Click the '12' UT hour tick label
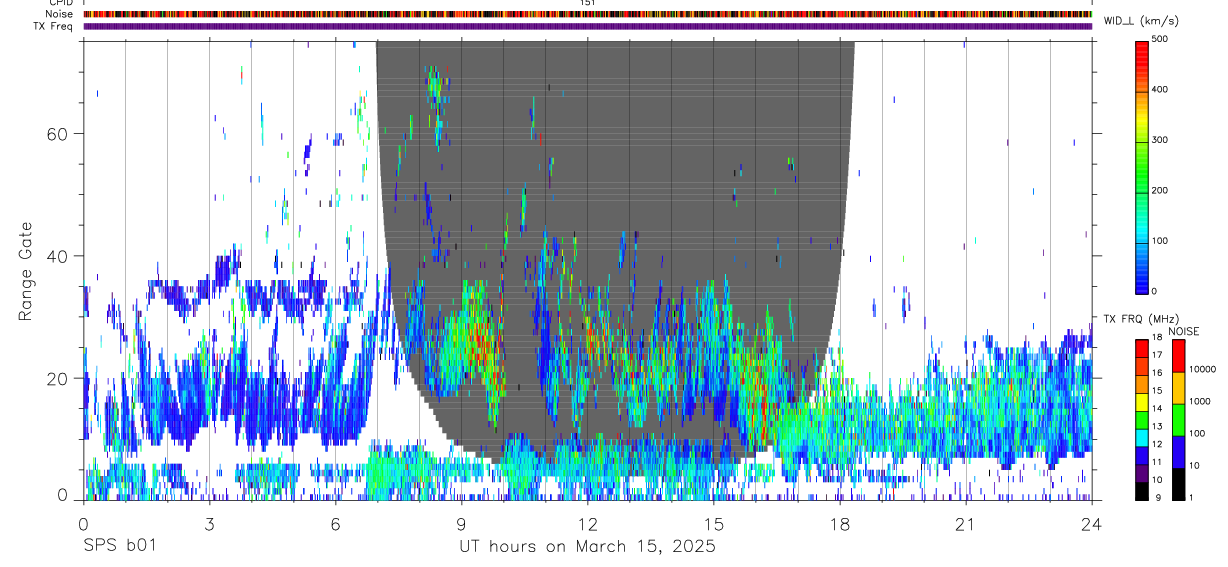Image resolution: width=1228 pixels, height=567 pixels. point(587,524)
